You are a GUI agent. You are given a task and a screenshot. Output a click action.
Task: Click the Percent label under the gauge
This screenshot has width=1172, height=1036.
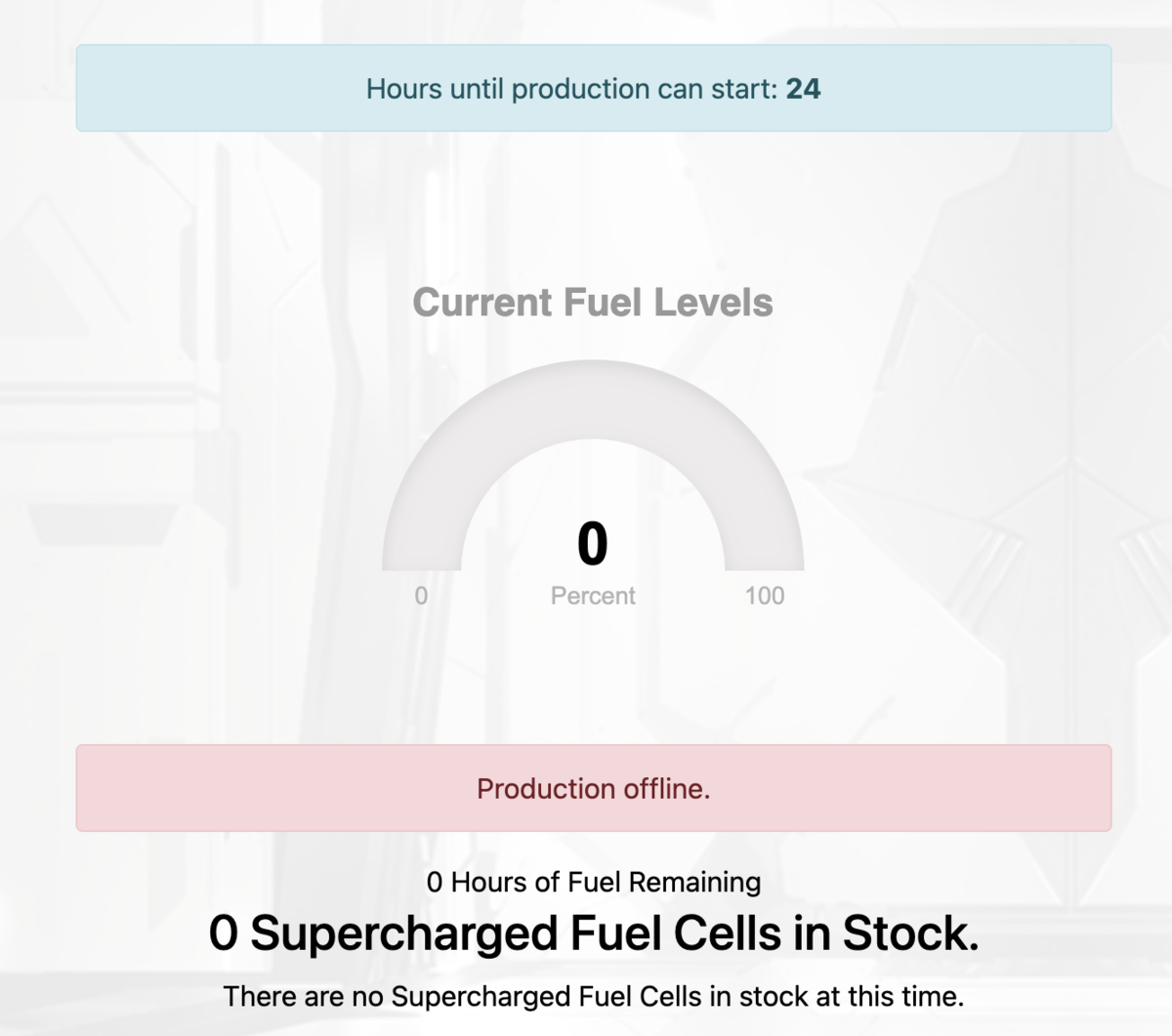pyautogui.click(x=593, y=596)
